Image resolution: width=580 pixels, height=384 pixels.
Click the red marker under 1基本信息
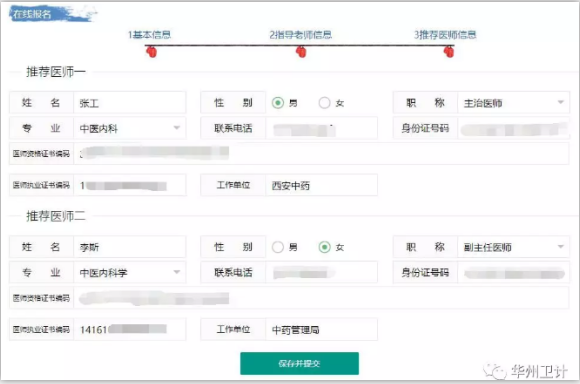coord(151,52)
